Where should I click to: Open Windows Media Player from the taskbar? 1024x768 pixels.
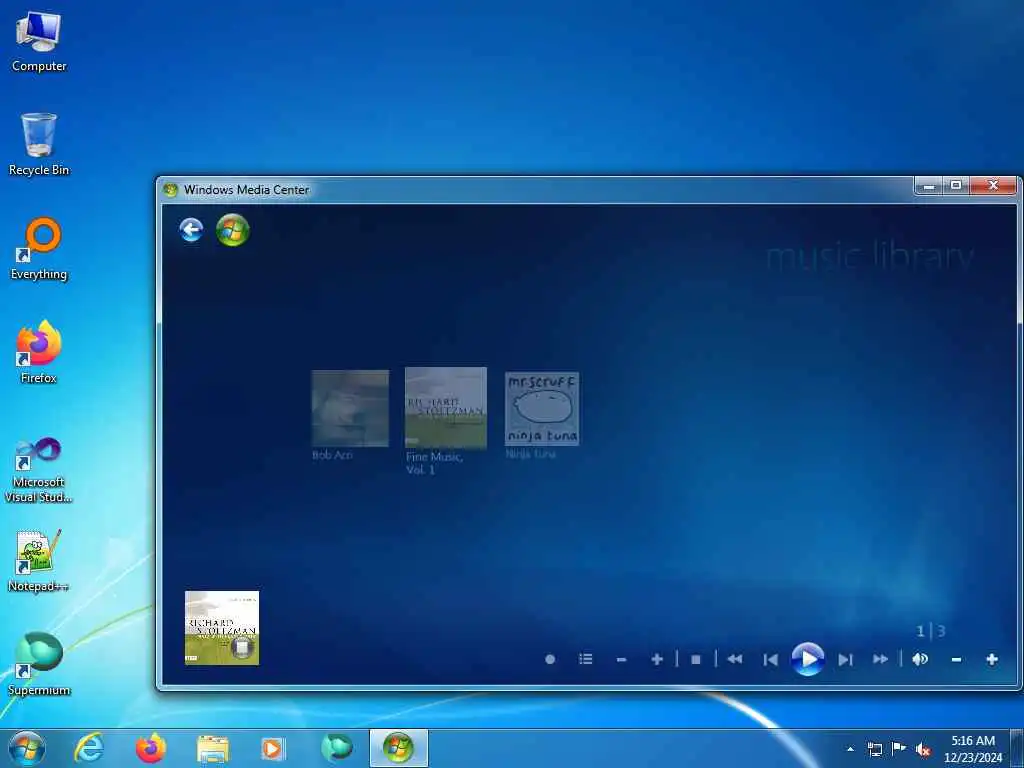pos(272,748)
